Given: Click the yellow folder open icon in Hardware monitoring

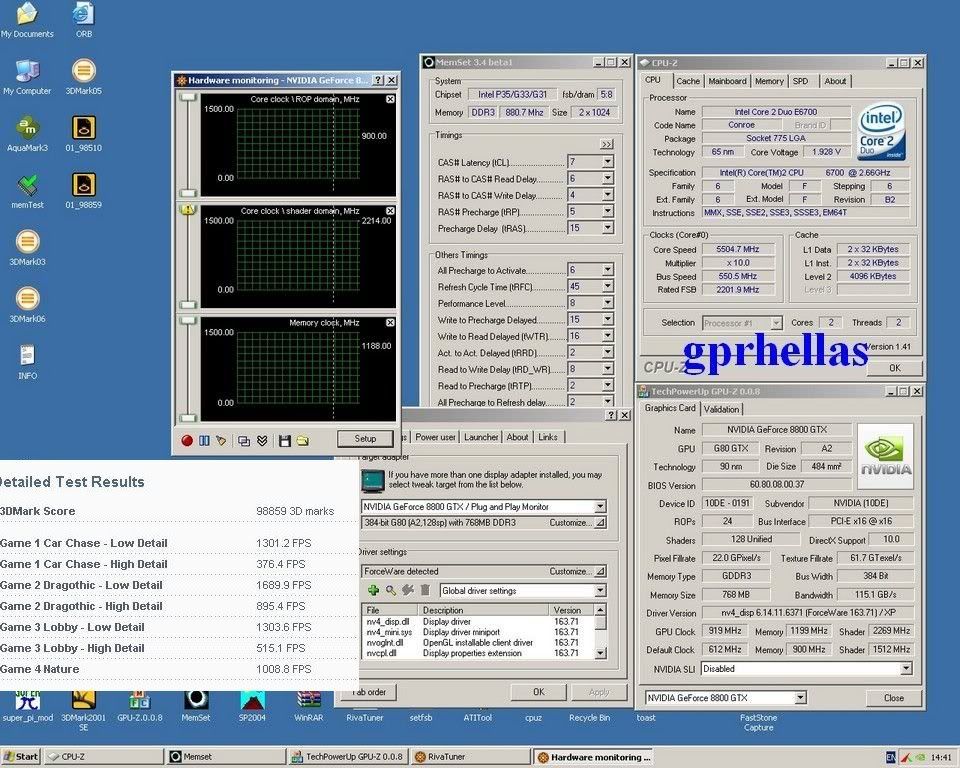Looking at the screenshot, I should [x=302, y=440].
